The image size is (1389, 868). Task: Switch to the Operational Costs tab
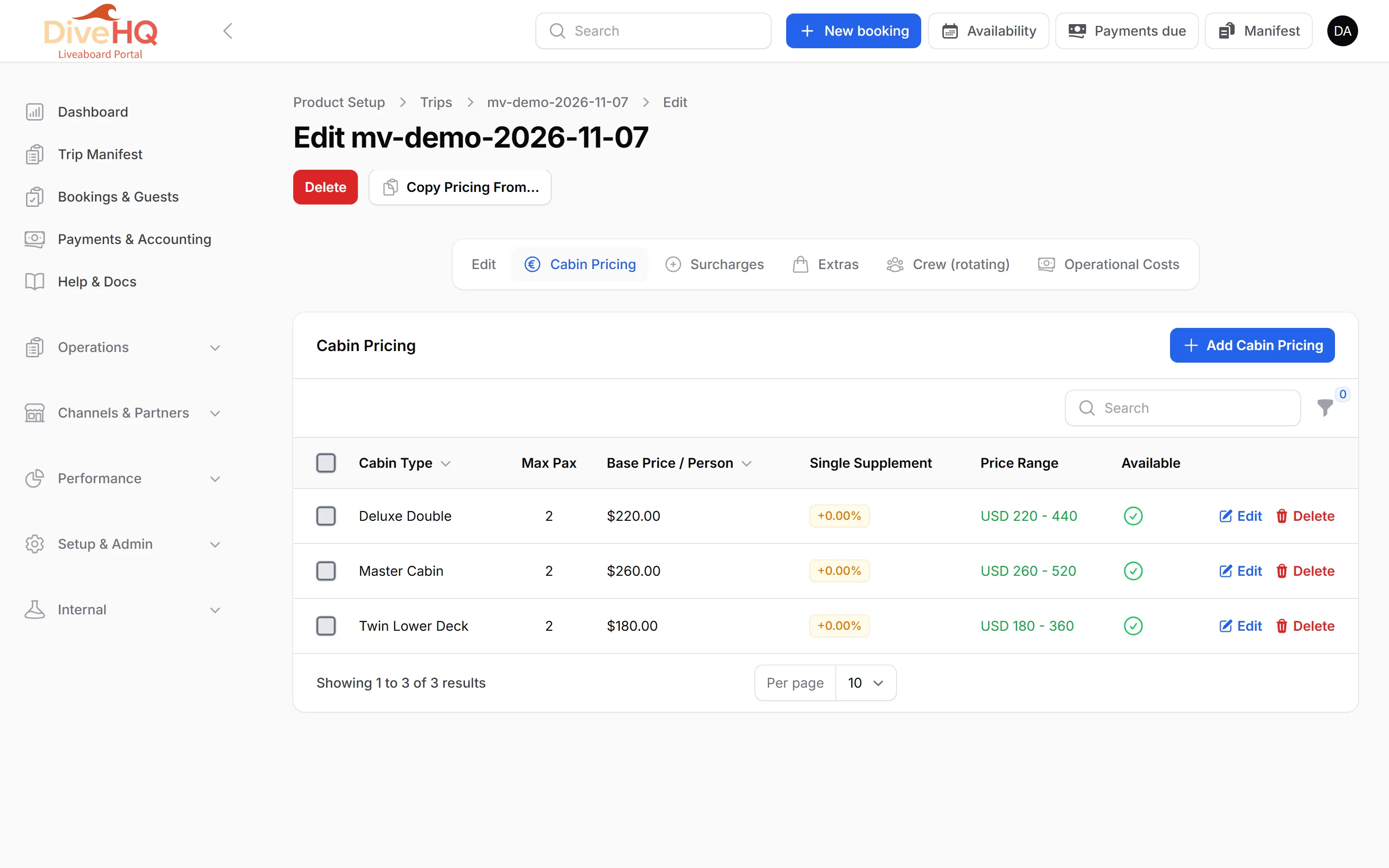point(1109,265)
